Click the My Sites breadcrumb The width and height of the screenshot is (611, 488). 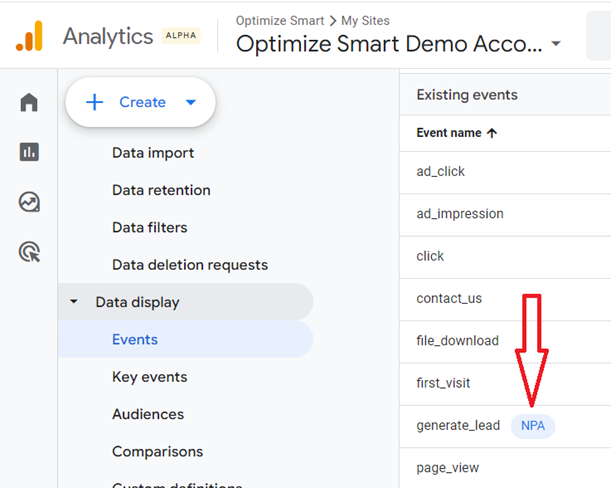click(365, 21)
